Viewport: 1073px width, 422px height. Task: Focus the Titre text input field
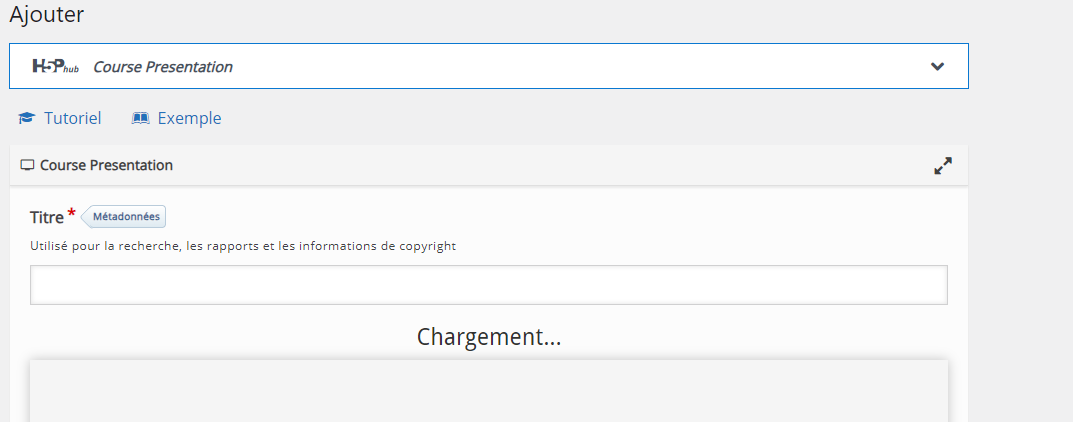click(x=489, y=285)
